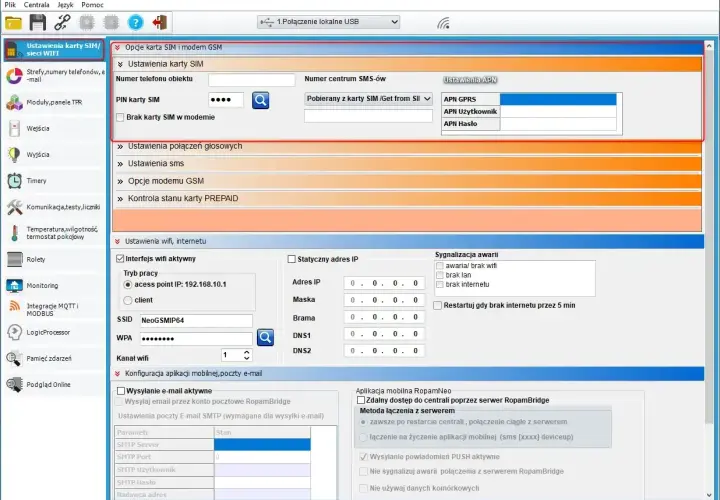Image resolution: width=720 pixels, height=500 pixels.
Task: Collapse Ustawienia karty SIM header
Action: pyautogui.click(x=120, y=64)
